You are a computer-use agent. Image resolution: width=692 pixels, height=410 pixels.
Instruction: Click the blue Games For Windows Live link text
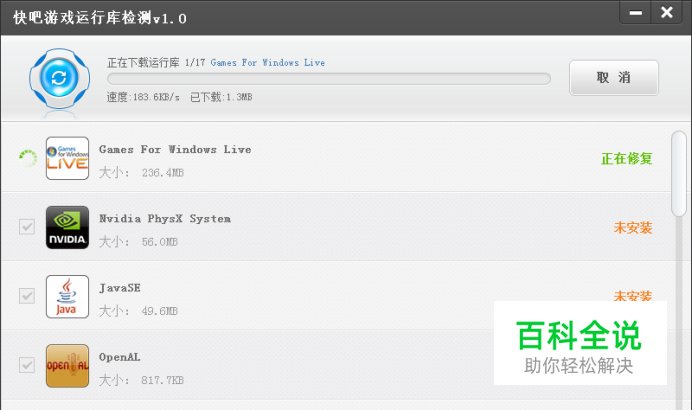[268, 63]
